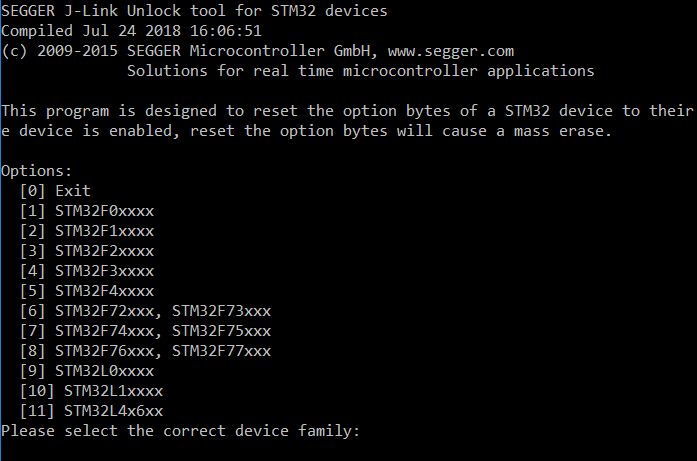Select the [9] STM32L0xxxx entry
This screenshot has width=697, height=461.
[87, 370]
